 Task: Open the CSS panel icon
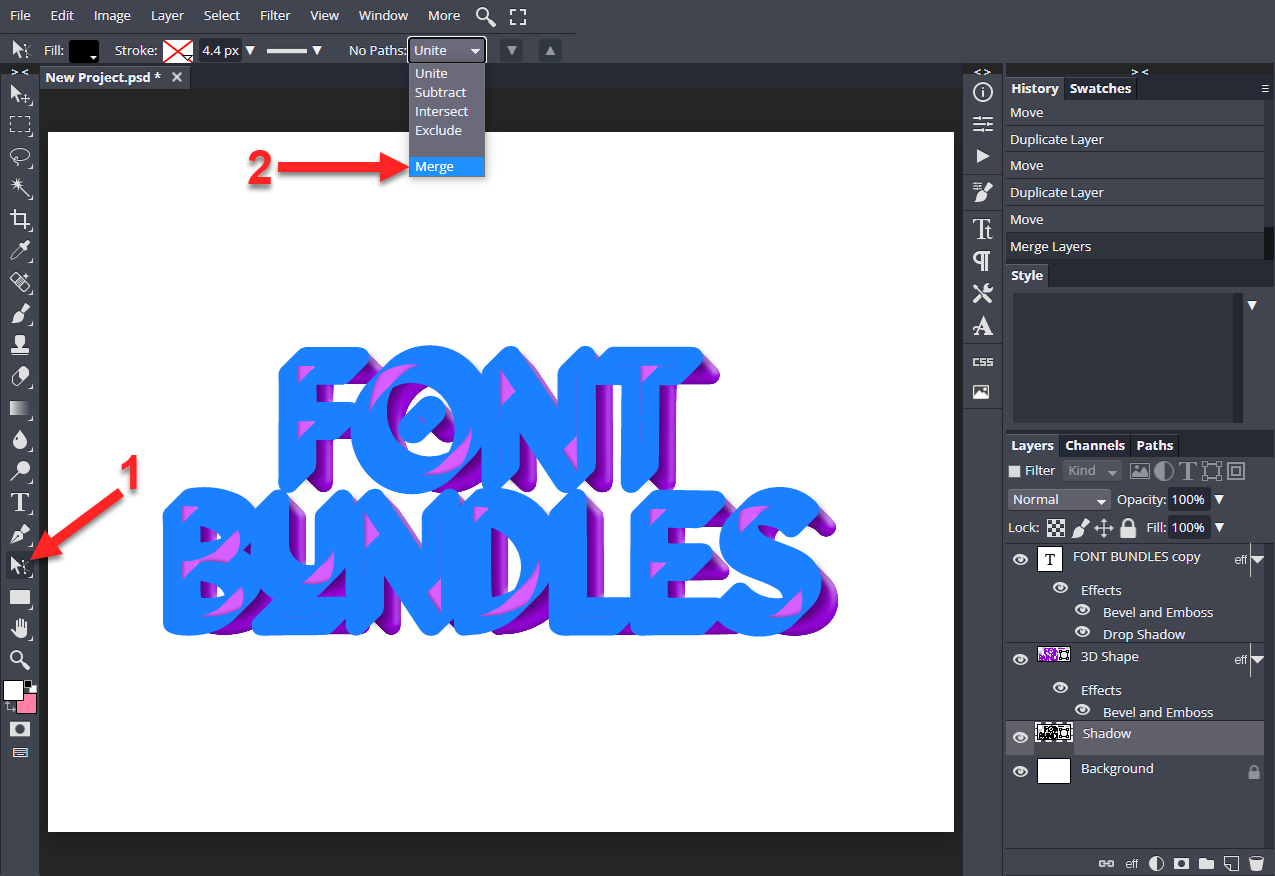click(x=983, y=362)
